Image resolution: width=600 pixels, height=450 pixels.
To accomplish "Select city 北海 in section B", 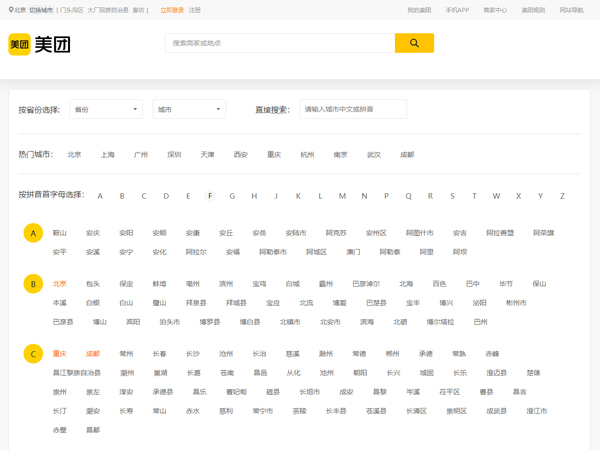I will pyautogui.click(x=406, y=284).
